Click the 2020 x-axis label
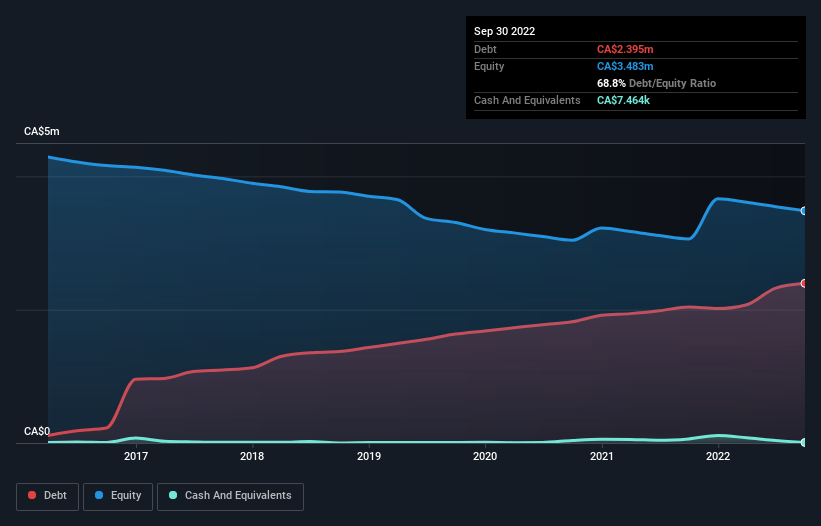Viewport: 821px width, 526px height. tap(485, 456)
